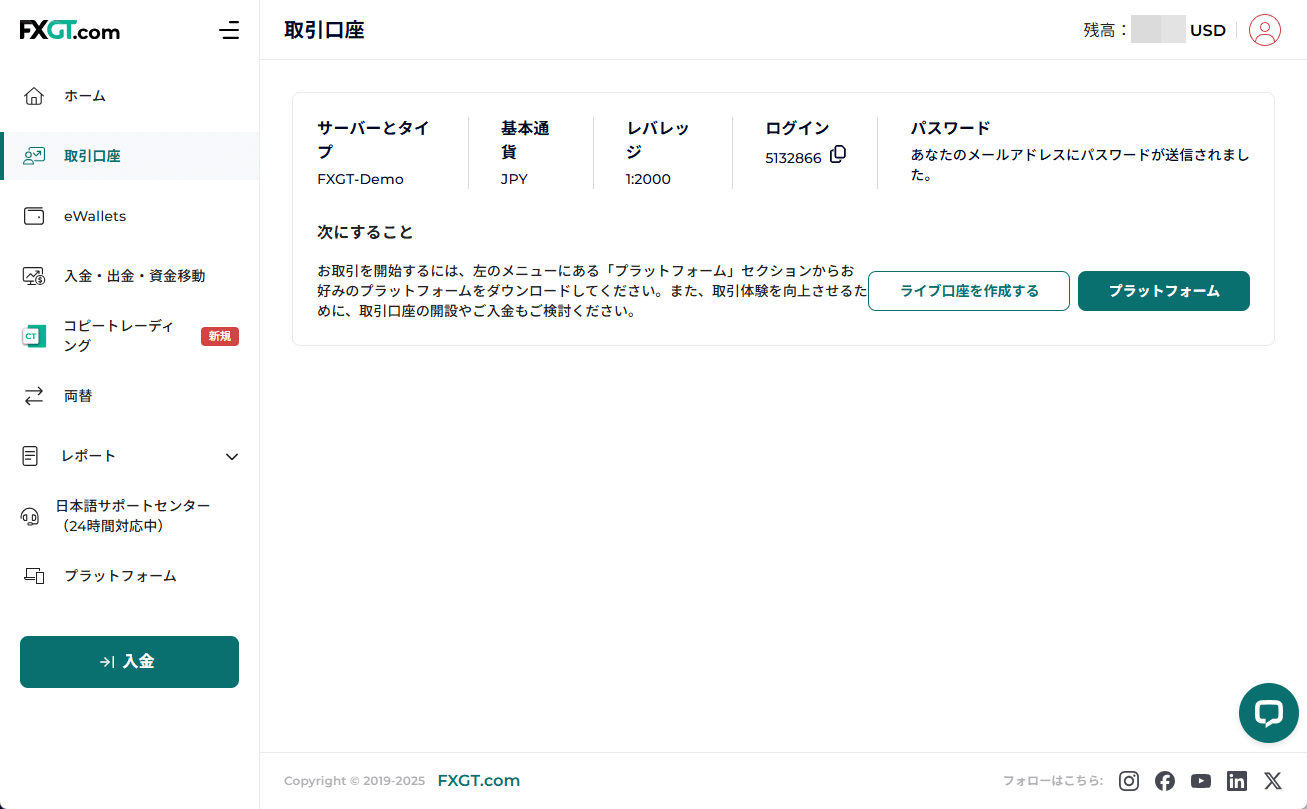The width and height of the screenshot is (1307, 809).
Task: Open FXGT Facebook page icon
Action: pyautogui.click(x=1165, y=781)
